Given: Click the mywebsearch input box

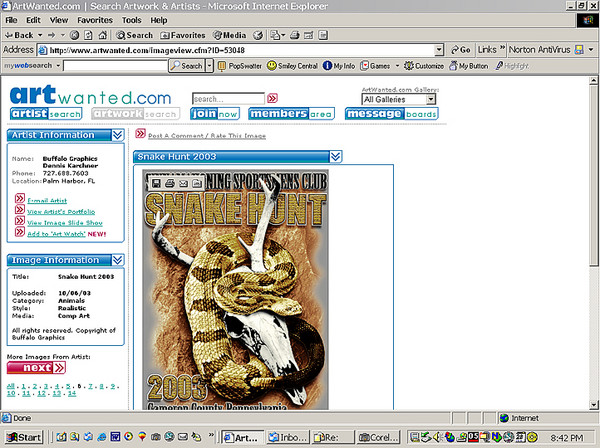Looking at the screenshot, I should point(116,66).
